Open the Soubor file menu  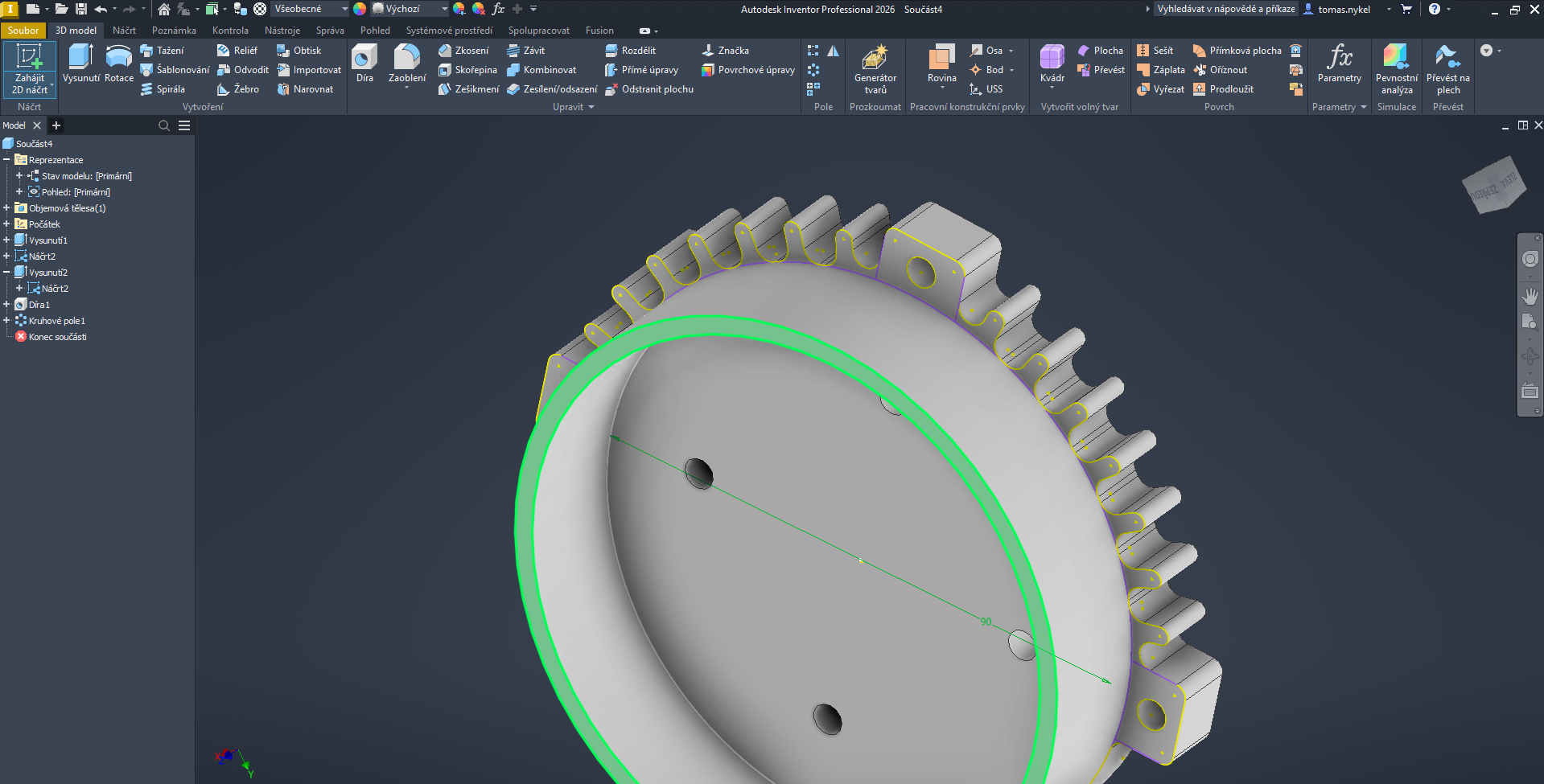click(x=23, y=31)
